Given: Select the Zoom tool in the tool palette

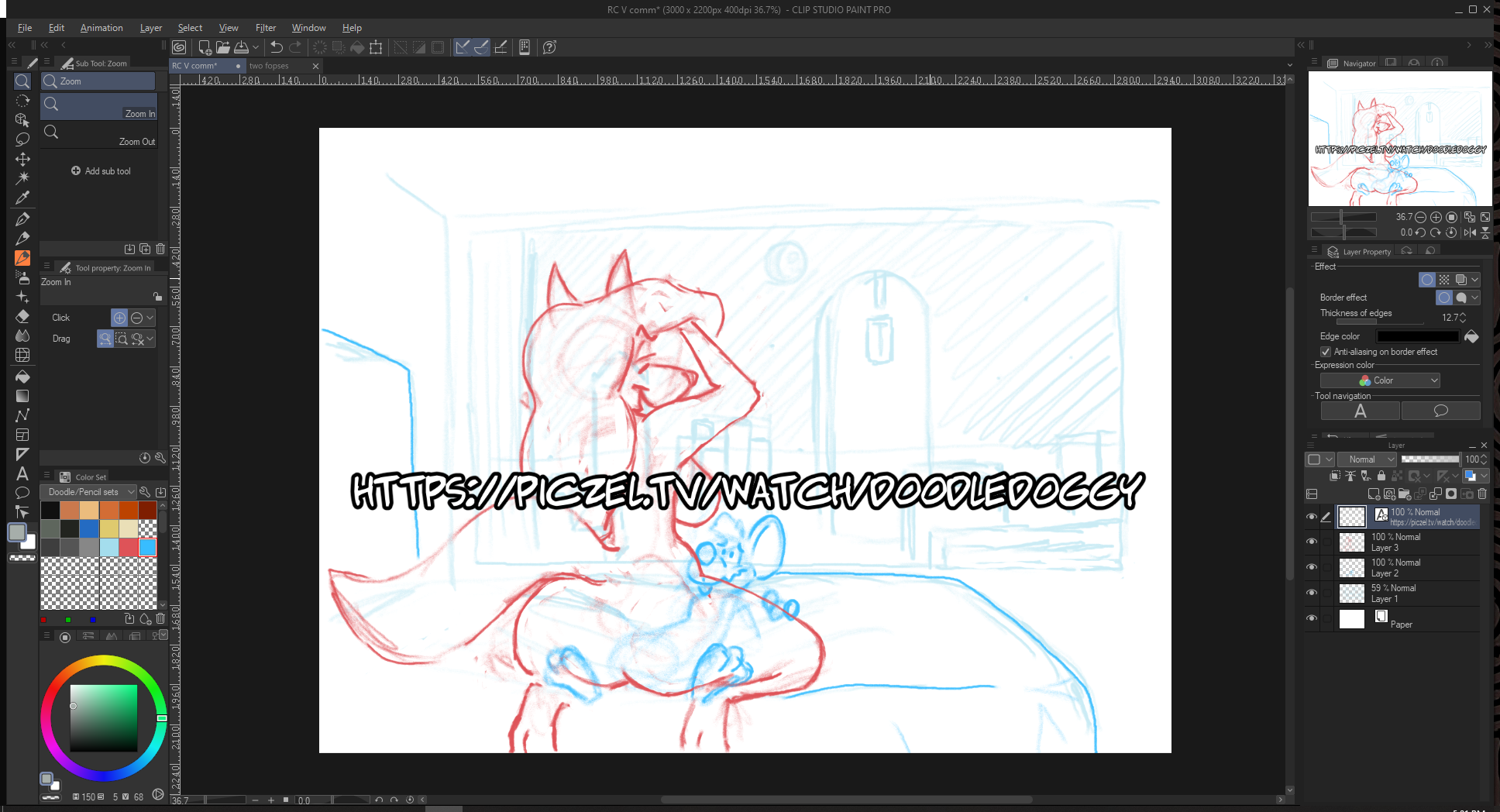Looking at the screenshot, I should tap(22, 81).
